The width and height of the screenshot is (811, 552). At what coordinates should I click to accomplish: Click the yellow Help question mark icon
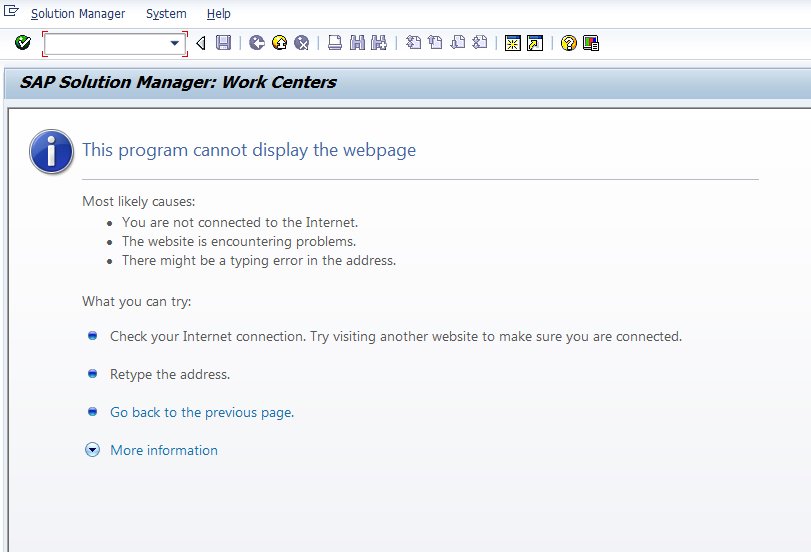tap(568, 43)
